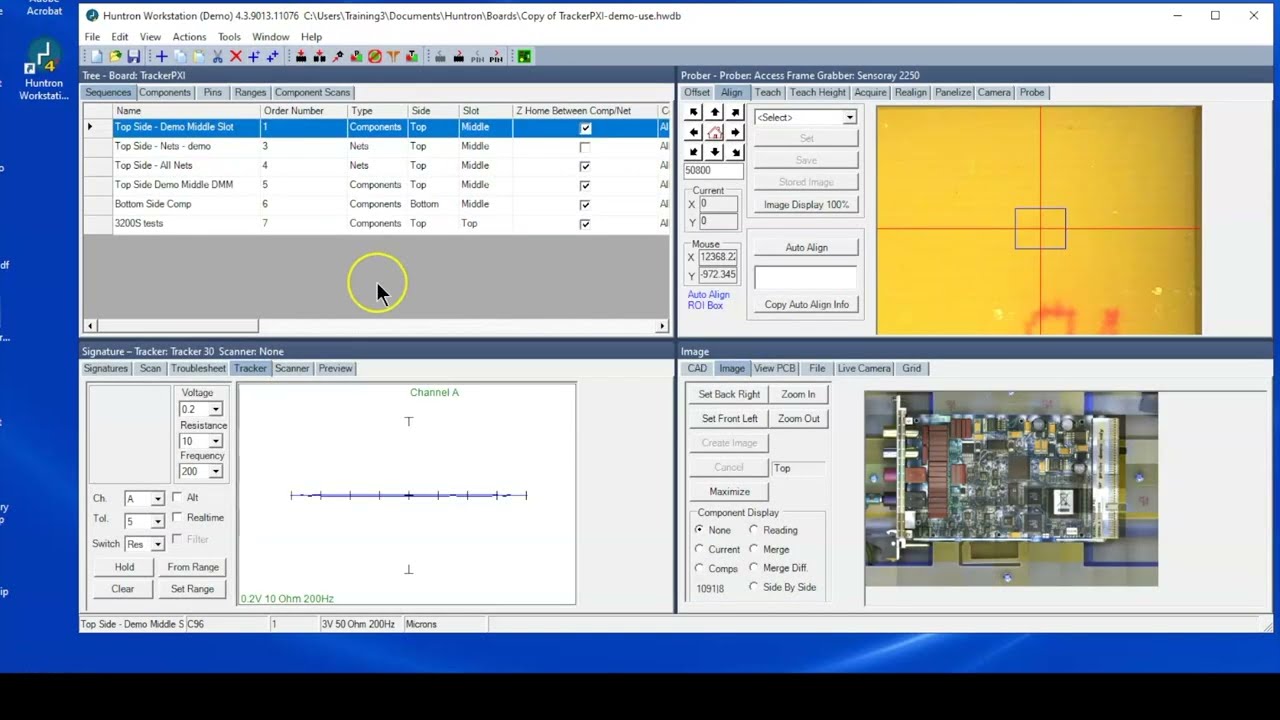Viewport: 1280px width, 720px height.
Task: Click the Open folder toolbar icon
Action: [115, 56]
